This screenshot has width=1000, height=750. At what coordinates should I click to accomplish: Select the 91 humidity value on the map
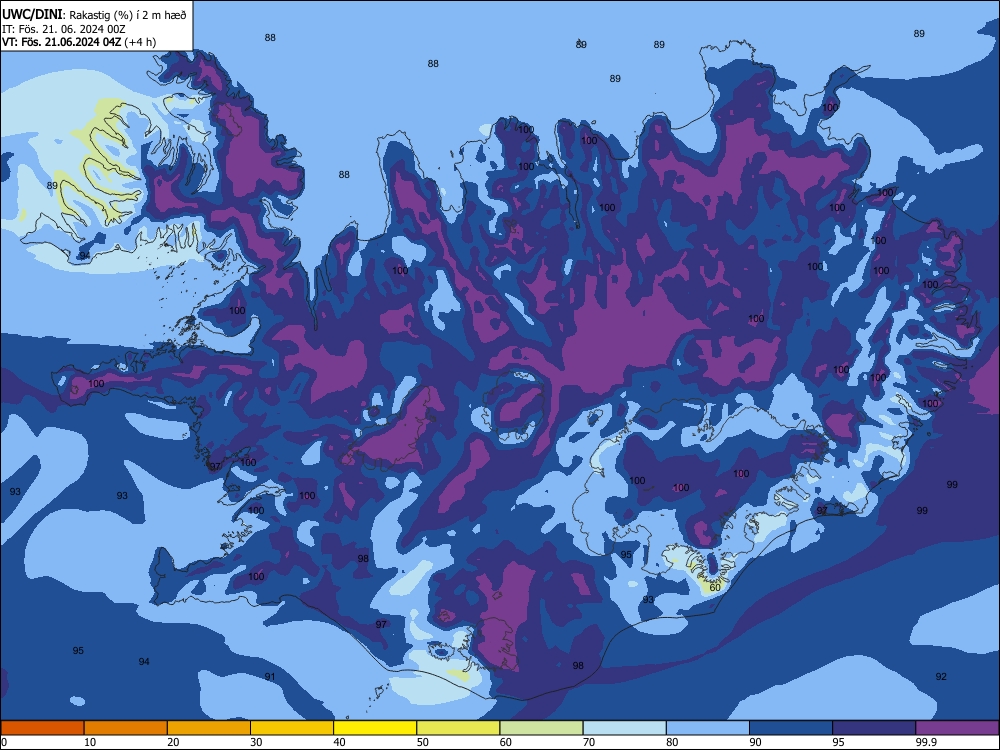(270, 677)
